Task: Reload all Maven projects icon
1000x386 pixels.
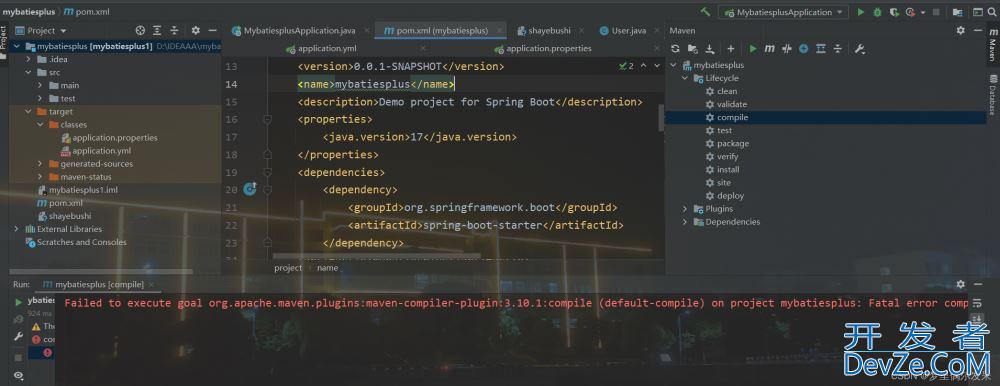Action: tap(676, 48)
